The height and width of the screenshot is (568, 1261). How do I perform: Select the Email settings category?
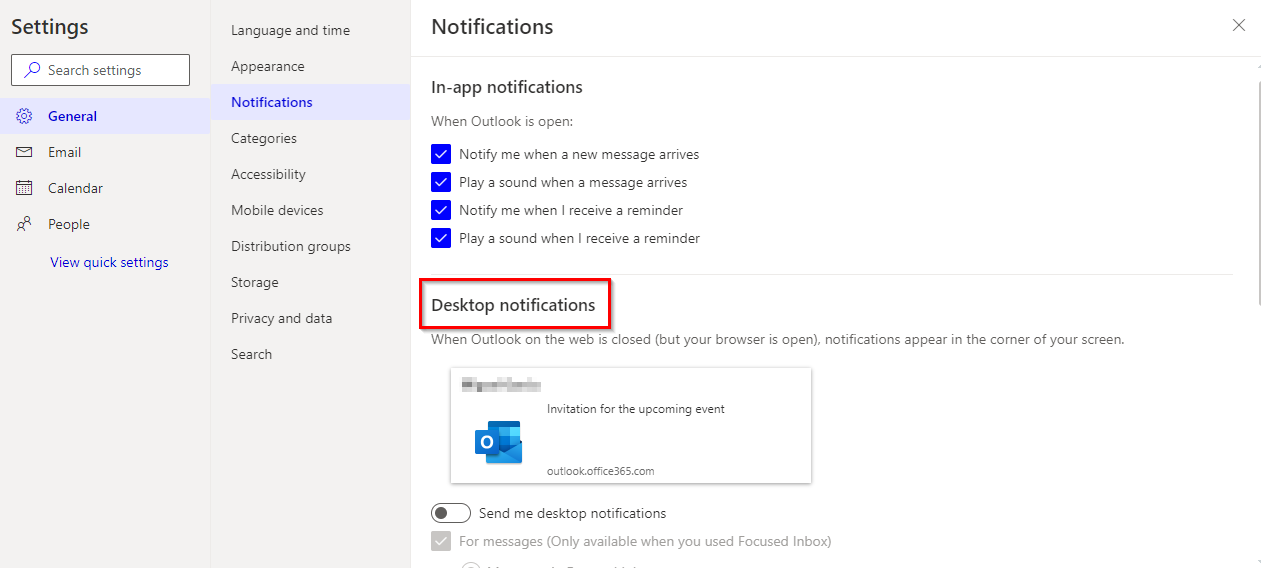pyautogui.click(x=105, y=152)
